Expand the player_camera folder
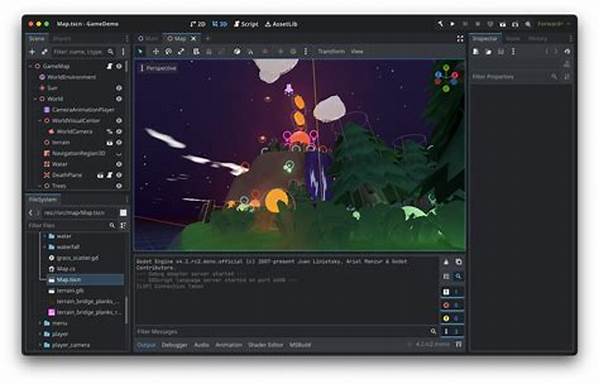This screenshot has height=384, width=600. click(39, 345)
